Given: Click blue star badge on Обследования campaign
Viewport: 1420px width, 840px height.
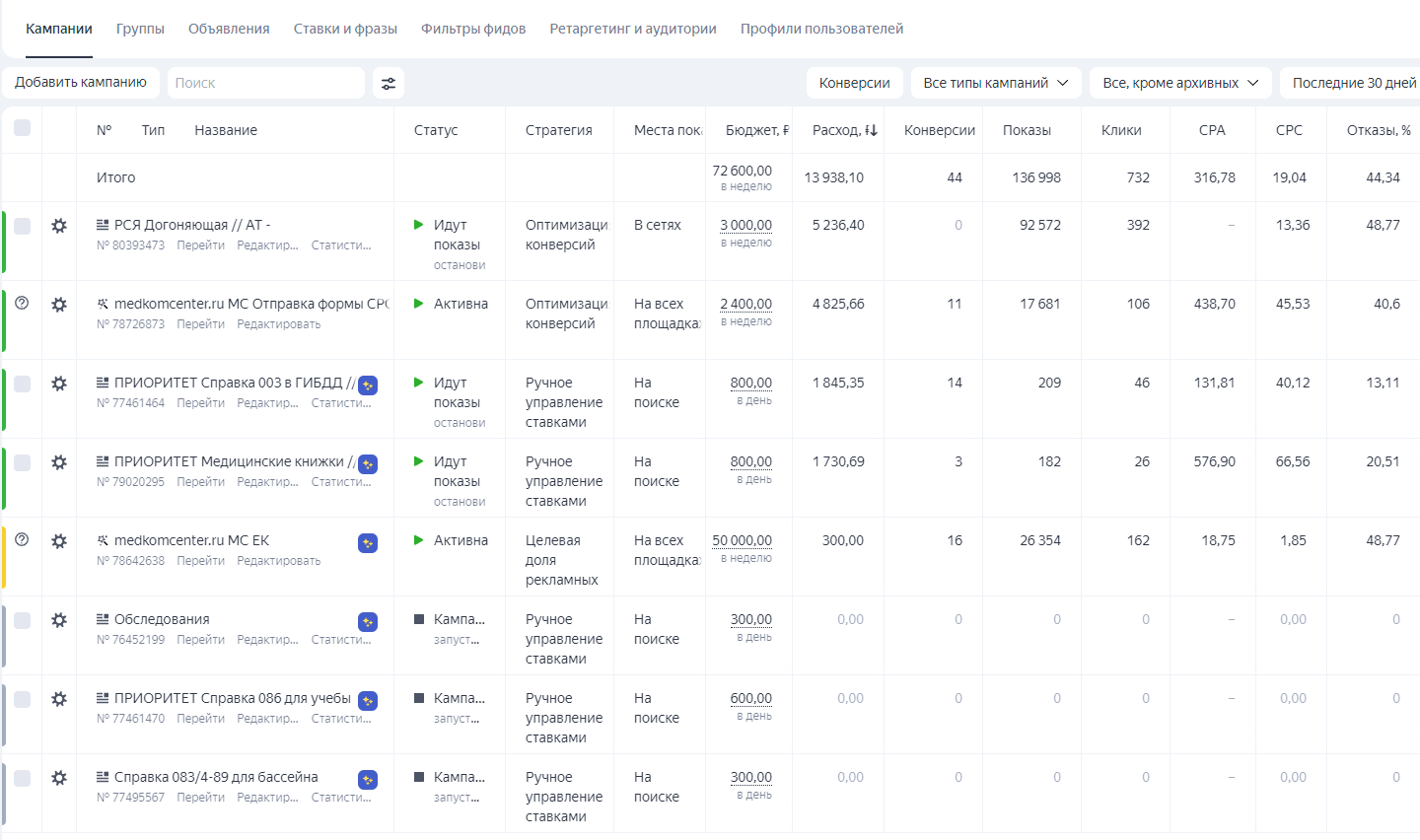Looking at the screenshot, I should (368, 622).
